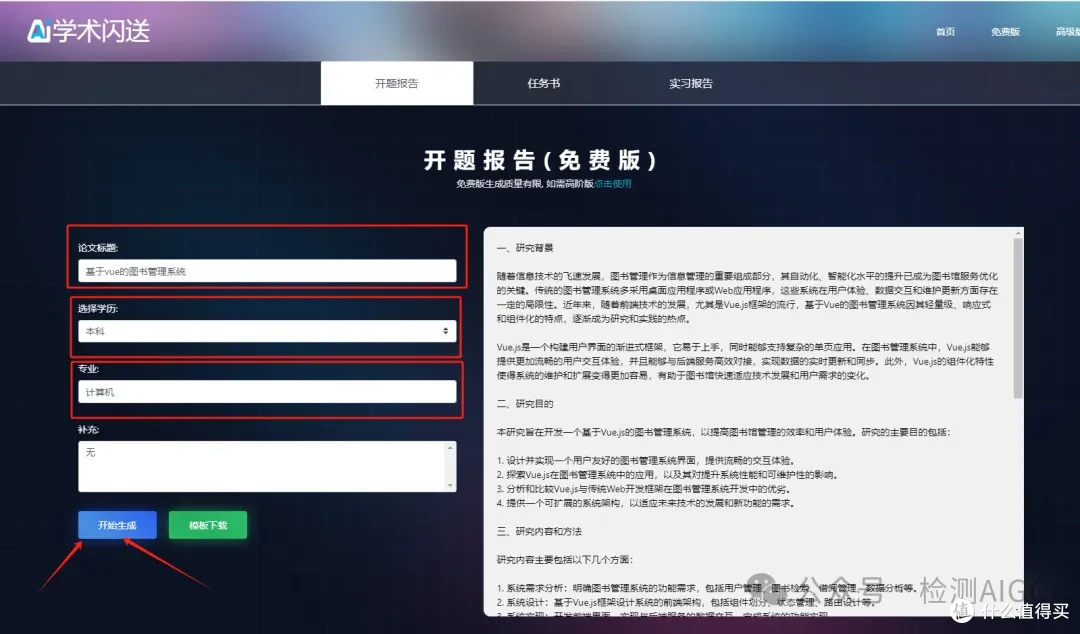This screenshot has width=1080, height=634.
Task: Click the 论文标题 input field
Action: 267,271
